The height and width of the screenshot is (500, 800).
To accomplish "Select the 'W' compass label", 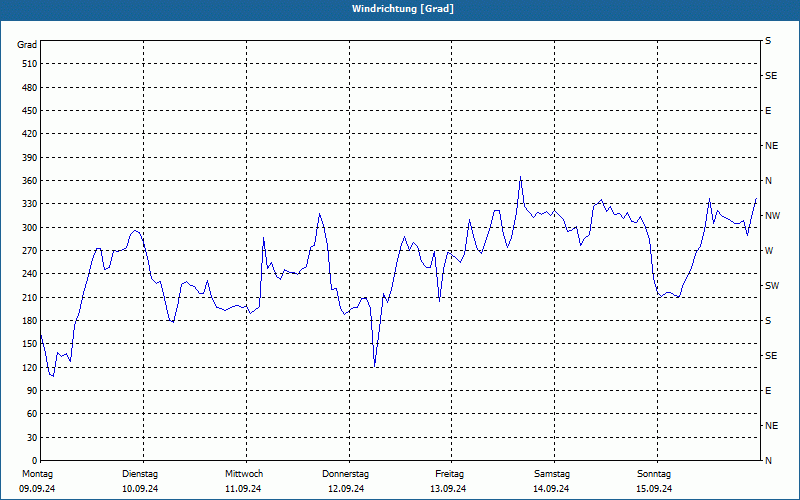I will (x=769, y=251).
